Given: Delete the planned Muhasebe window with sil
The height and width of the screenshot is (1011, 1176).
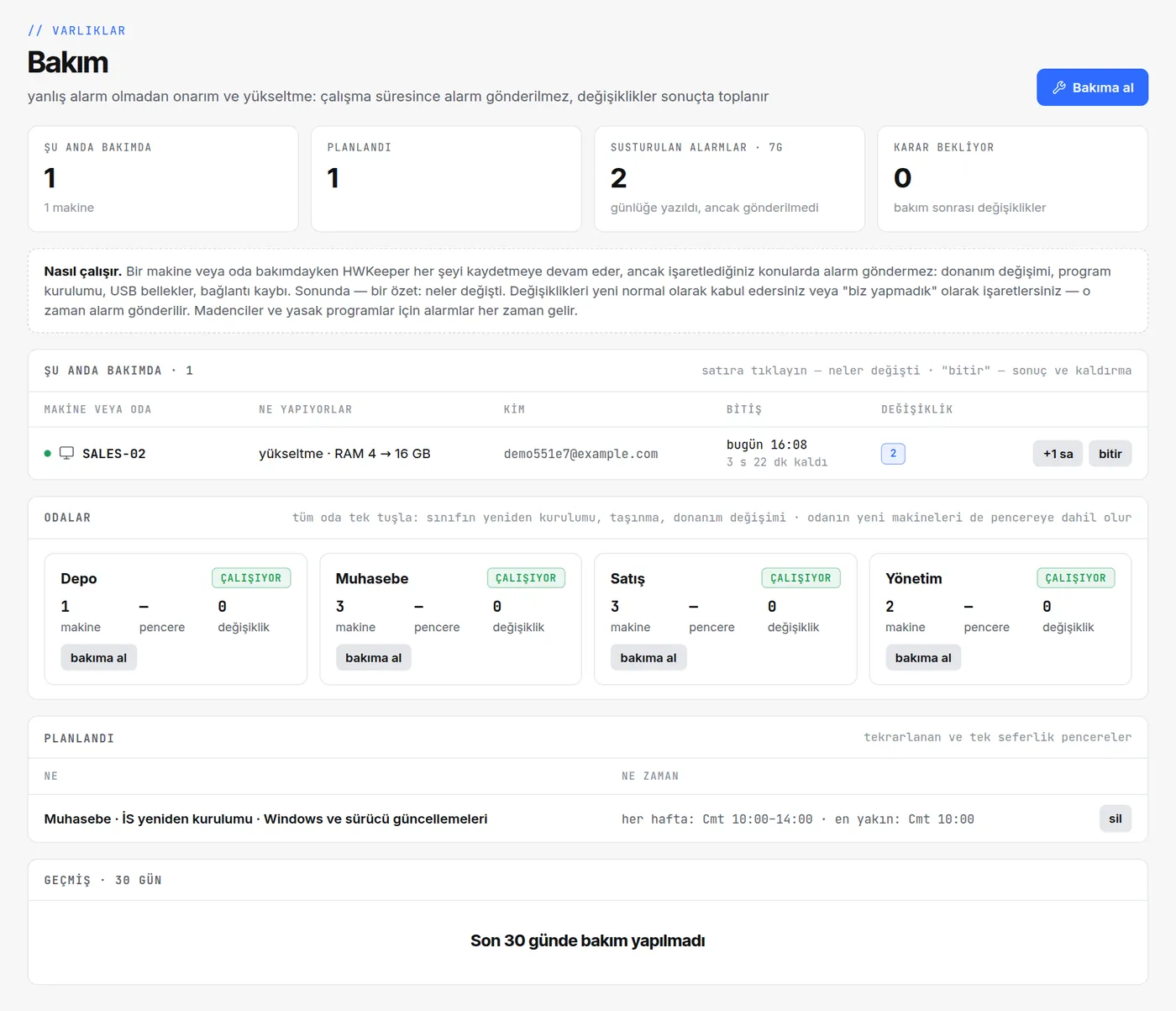Looking at the screenshot, I should click(x=1116, y=819).
